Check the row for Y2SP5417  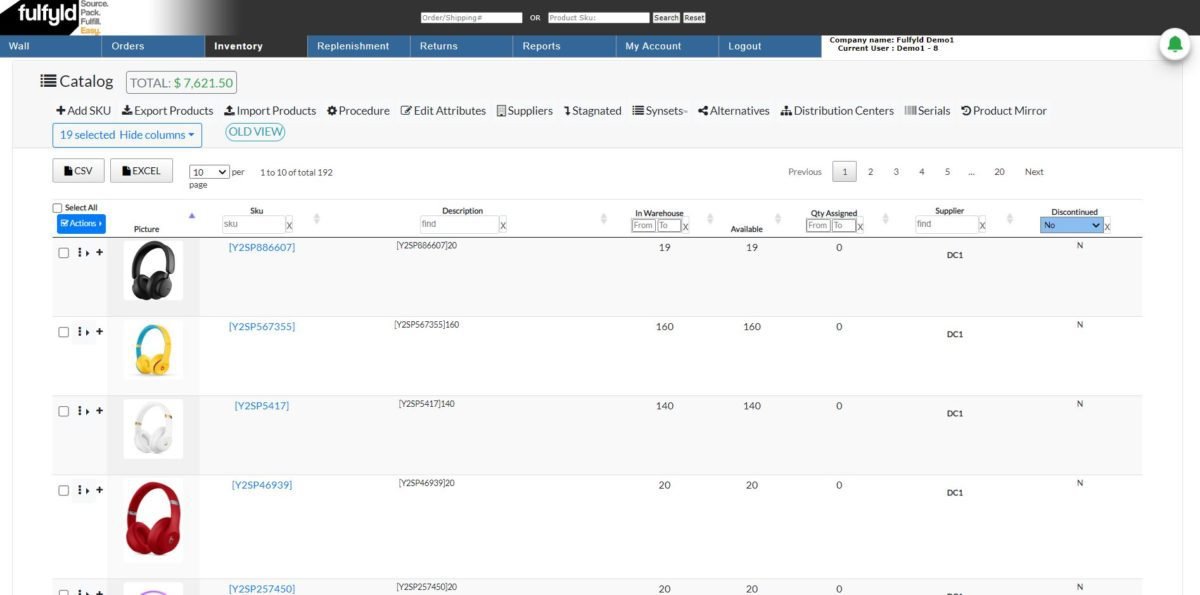pos(63,411)
